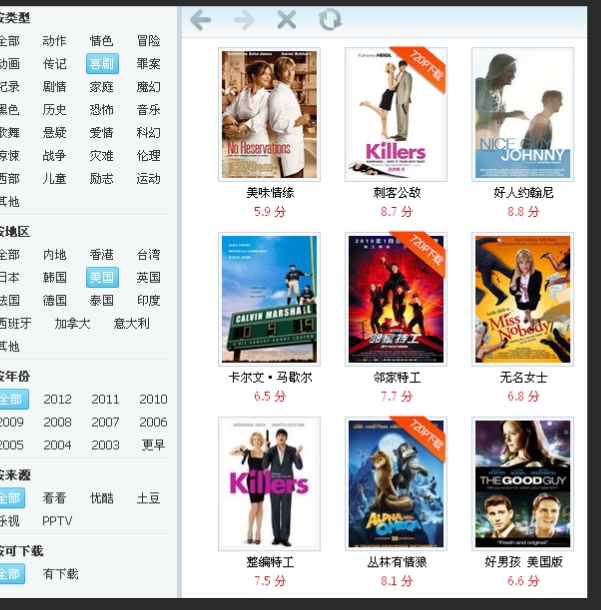The image size is (601, 610).
Task: Click the 好男孩 美国版 title link
Action: tap(523, 562)
